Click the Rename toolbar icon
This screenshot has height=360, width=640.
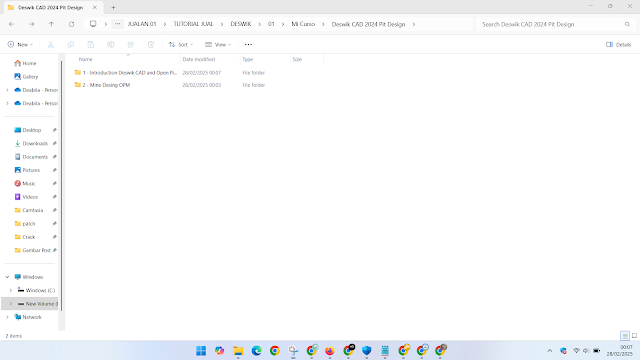111,44
